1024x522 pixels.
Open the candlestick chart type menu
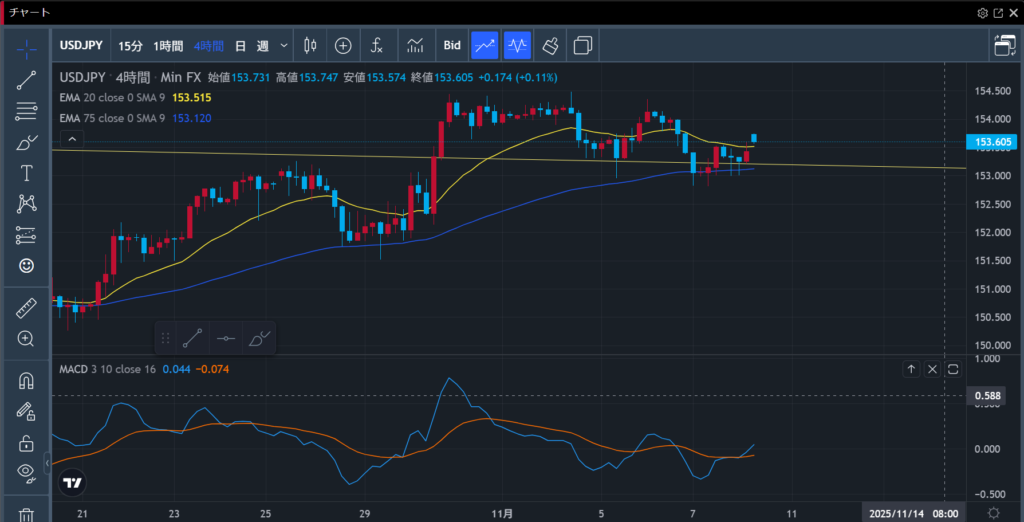(x=310, y=45)
